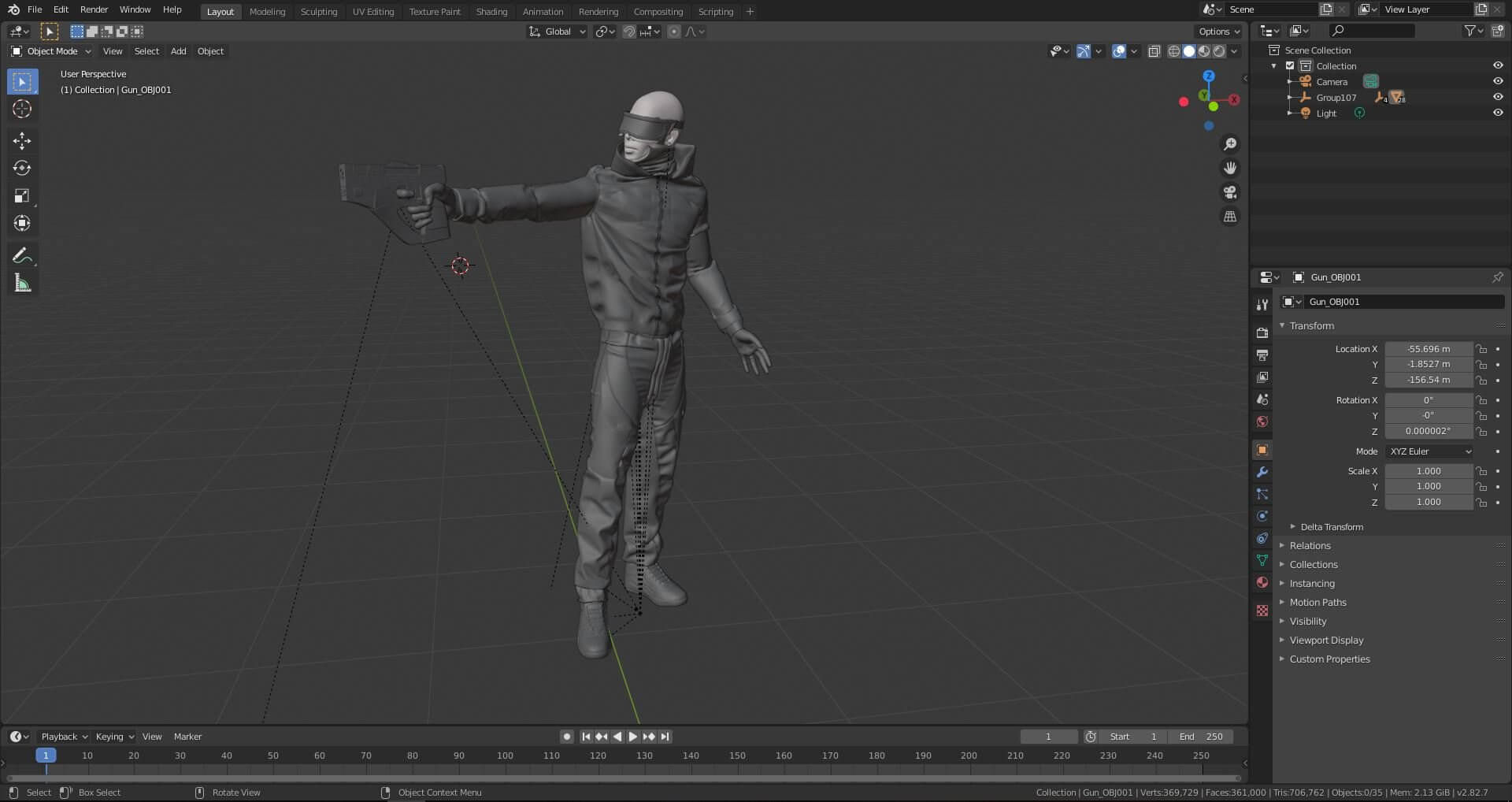Switch to the UV Editing workspace tab
This screenshot has width=1512, height=802.
click(373, 11)
